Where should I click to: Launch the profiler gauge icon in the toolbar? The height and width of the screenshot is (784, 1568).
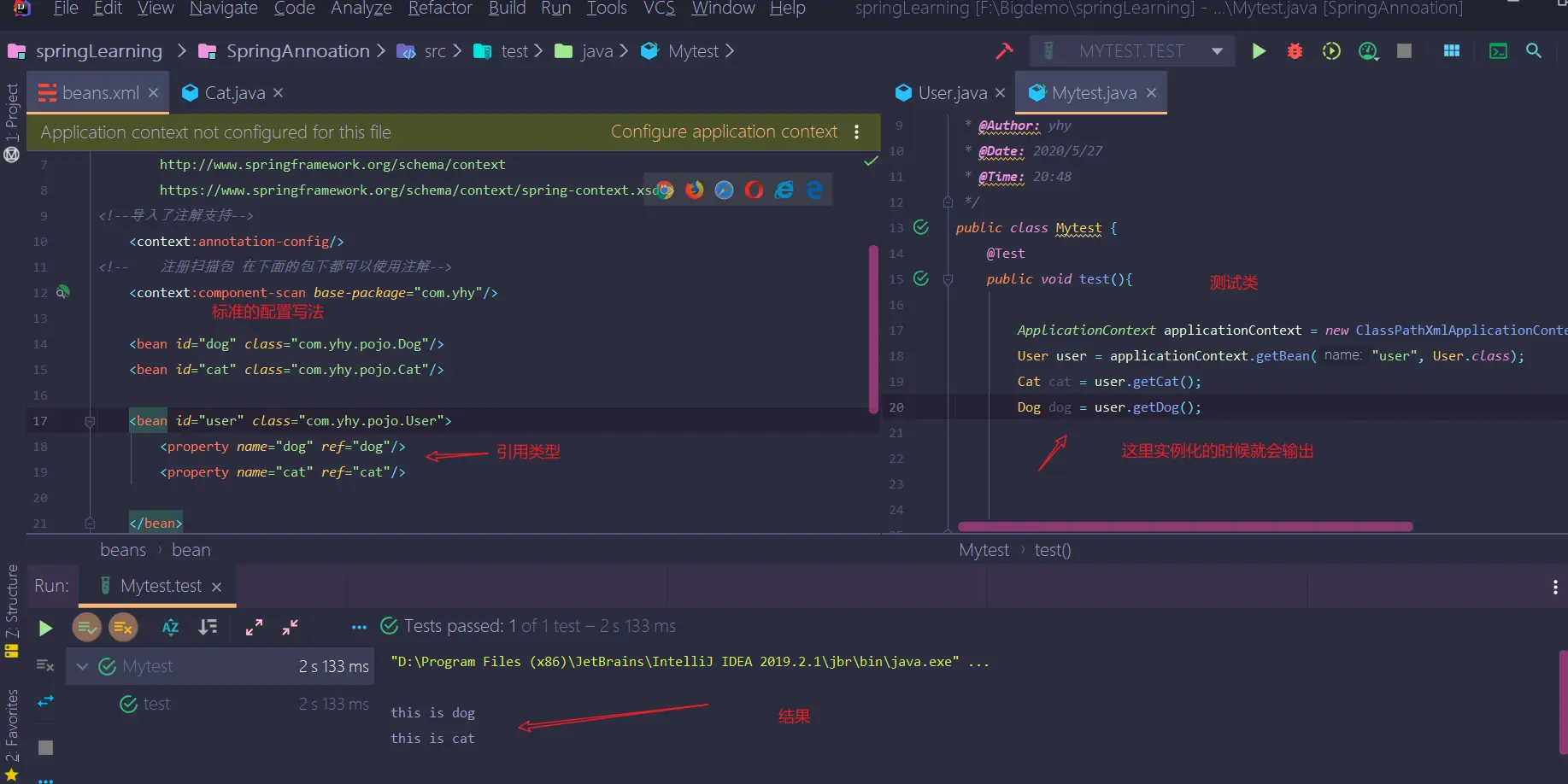point(1368,51)
